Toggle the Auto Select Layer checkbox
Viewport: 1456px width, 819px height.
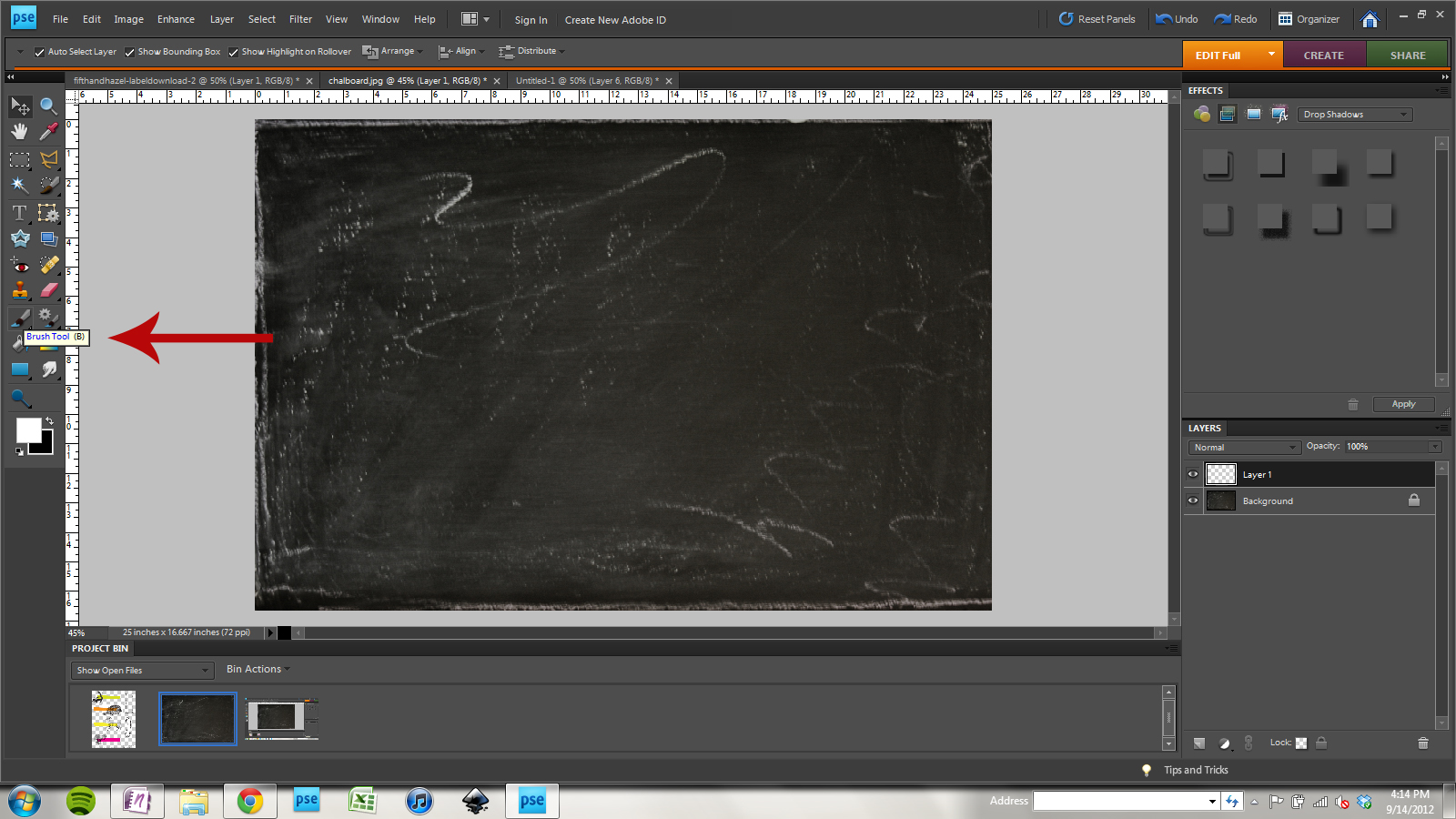pos(38,52)
